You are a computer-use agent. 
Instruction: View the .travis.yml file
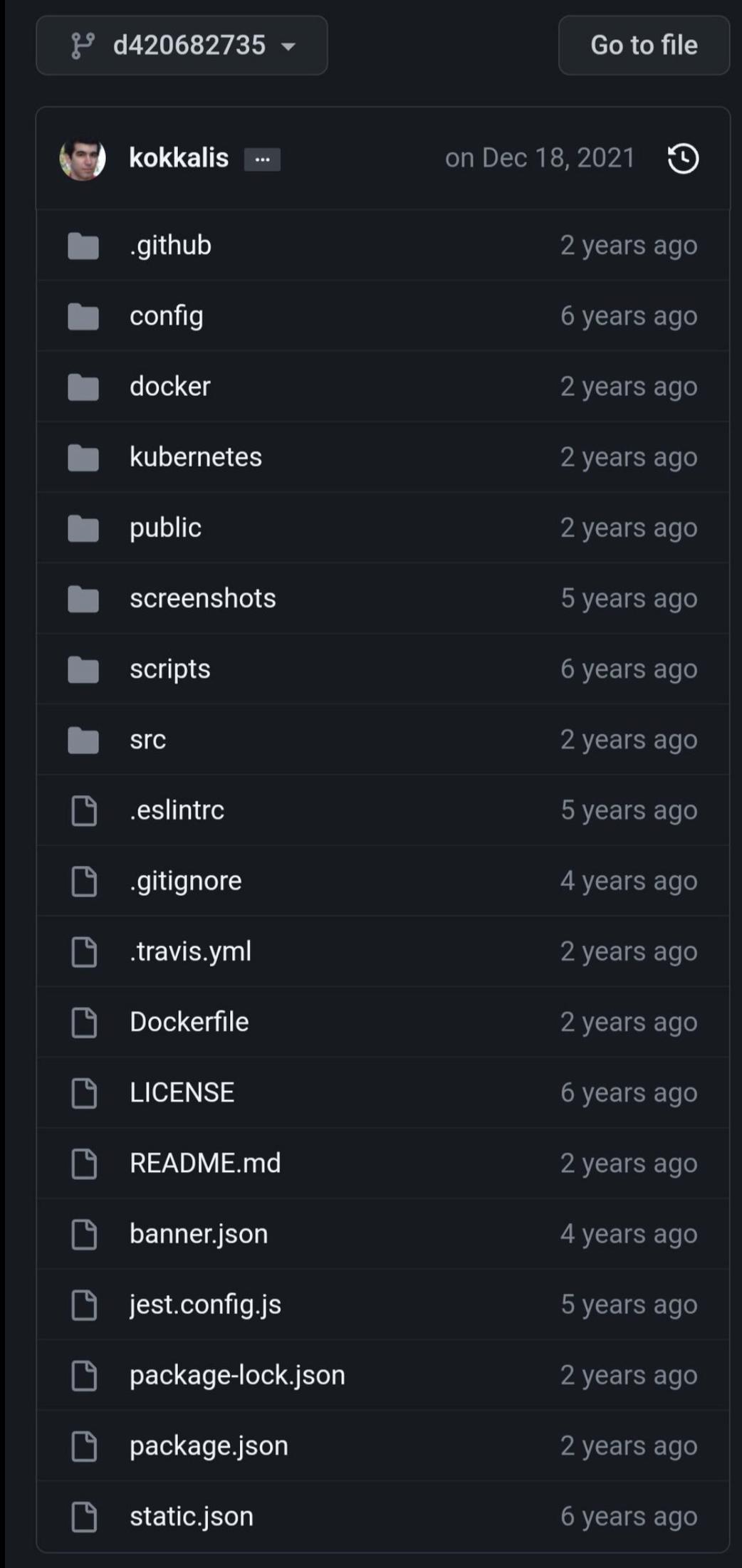pyautogui.click(x=190, y=952)
